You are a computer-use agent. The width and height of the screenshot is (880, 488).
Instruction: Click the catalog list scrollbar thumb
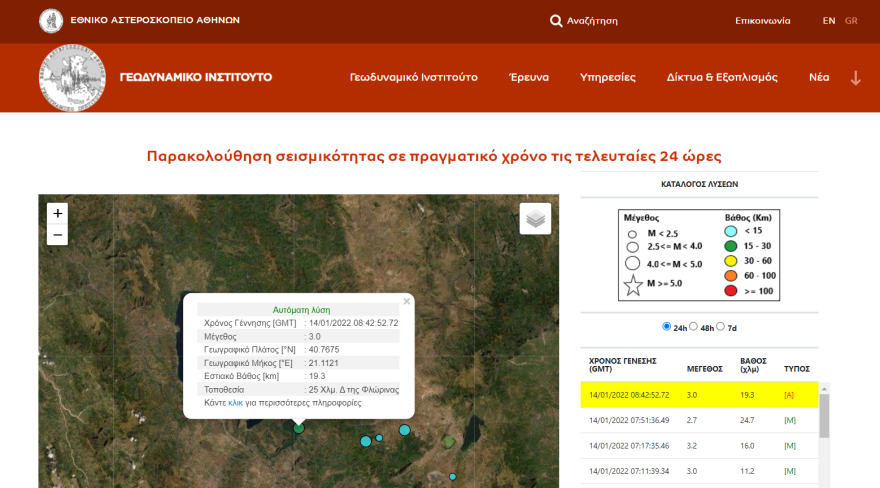tap(824, 416)
